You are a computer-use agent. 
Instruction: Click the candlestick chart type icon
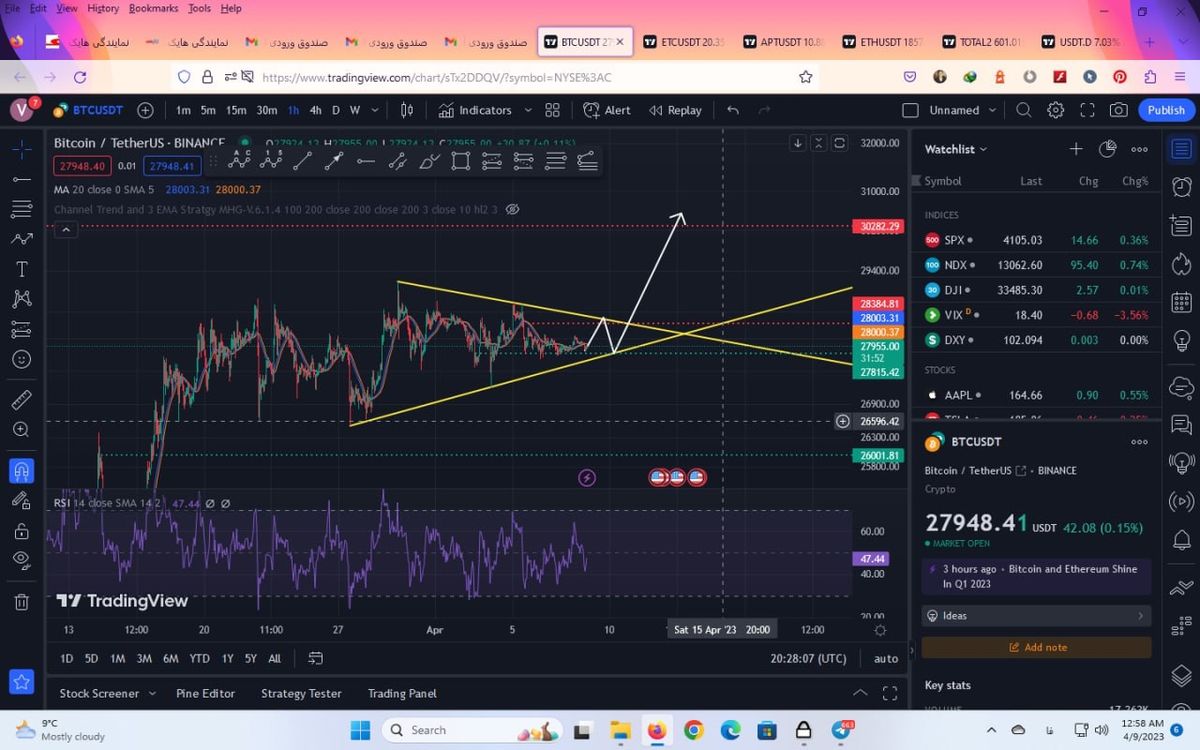click(407, 110)
